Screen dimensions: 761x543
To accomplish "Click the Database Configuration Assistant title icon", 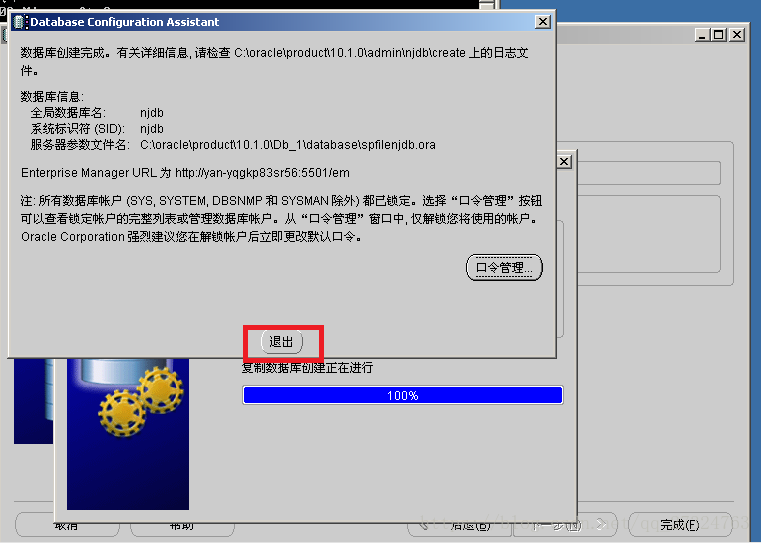I will click(19, 22).
